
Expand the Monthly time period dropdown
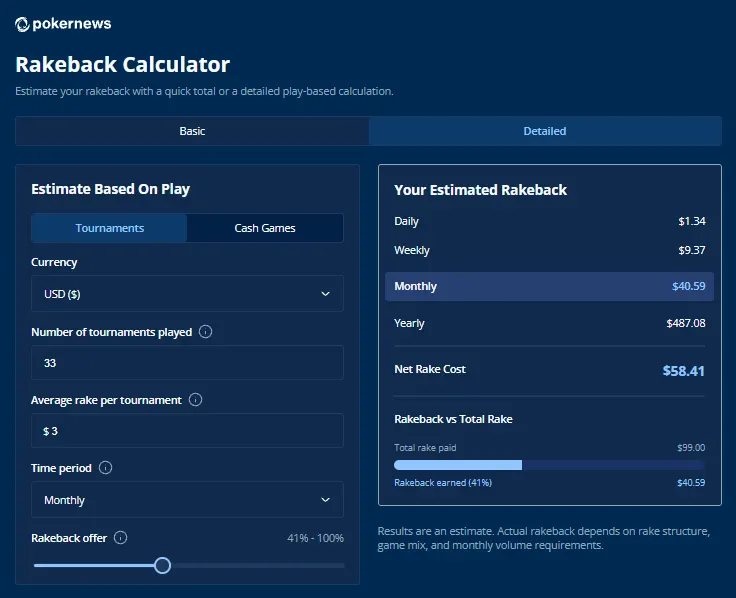(x=187, y=500)
